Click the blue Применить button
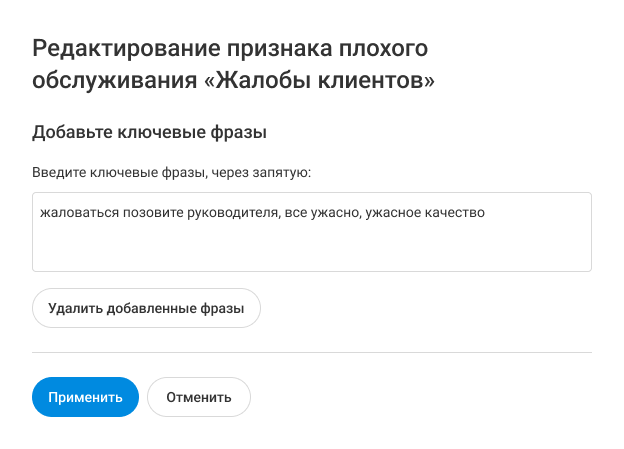The image size is (624, 449). 85,397
